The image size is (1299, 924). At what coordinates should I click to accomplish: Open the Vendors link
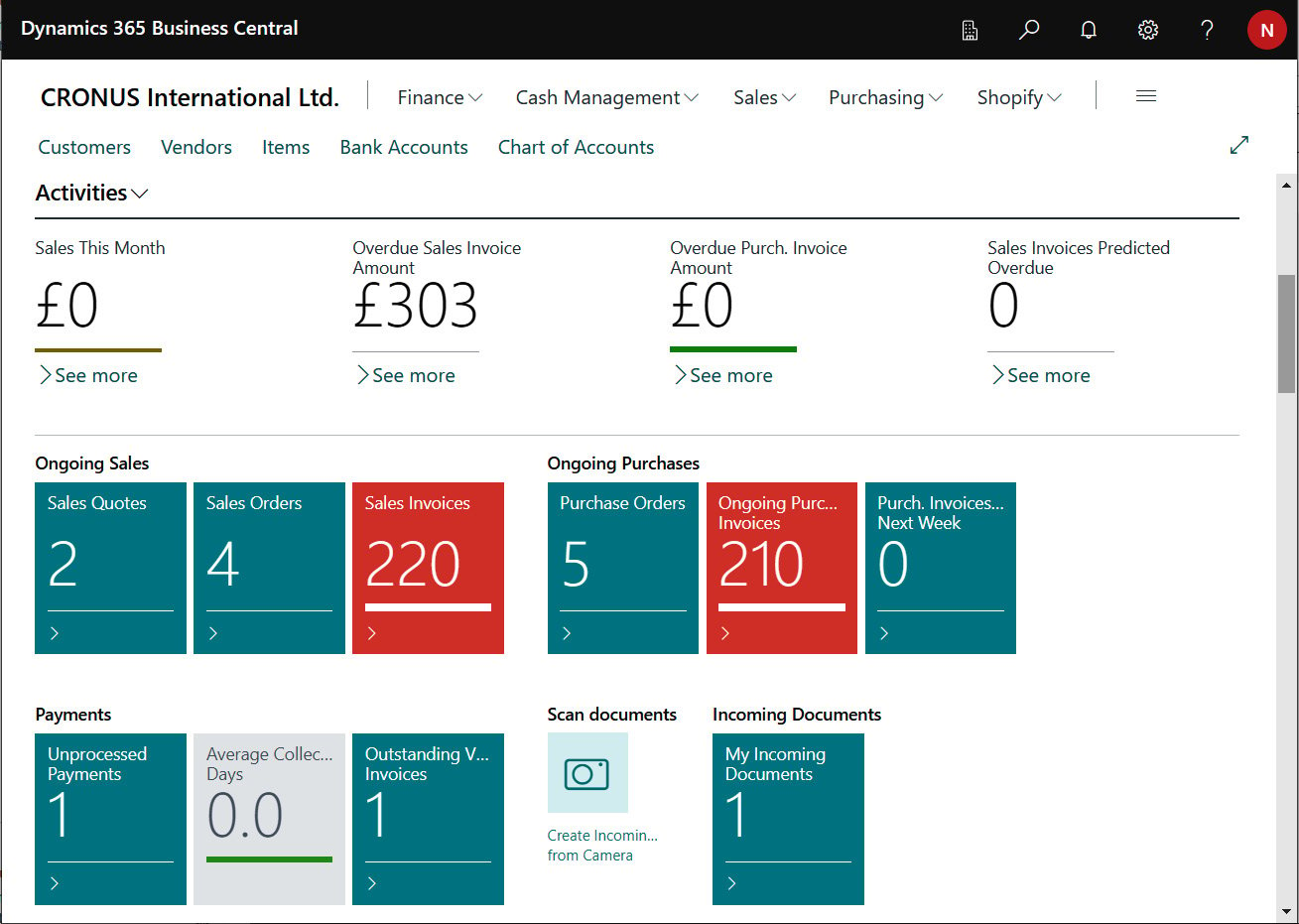[x=196, y=147]
